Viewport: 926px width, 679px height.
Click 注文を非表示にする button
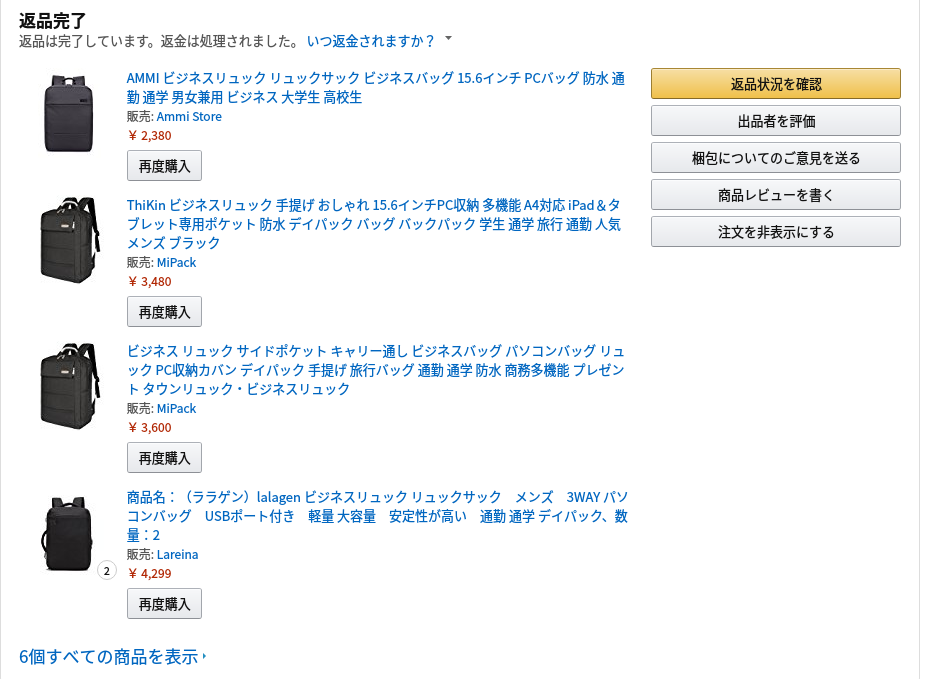[775, 232]
